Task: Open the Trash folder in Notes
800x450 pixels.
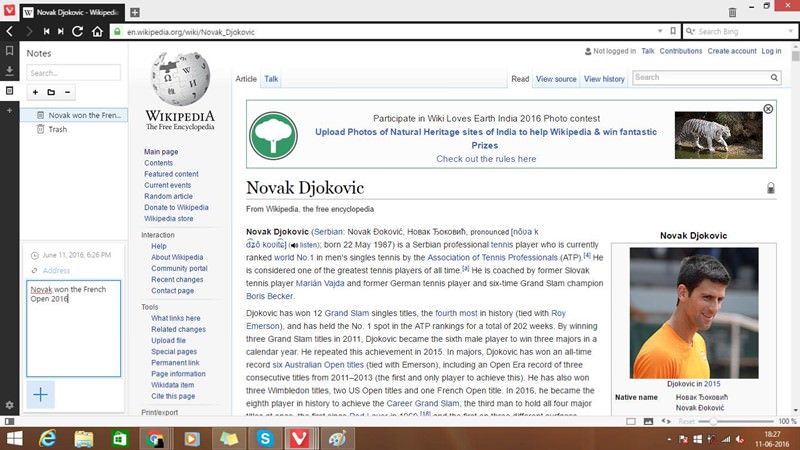Action: (58, 129)
